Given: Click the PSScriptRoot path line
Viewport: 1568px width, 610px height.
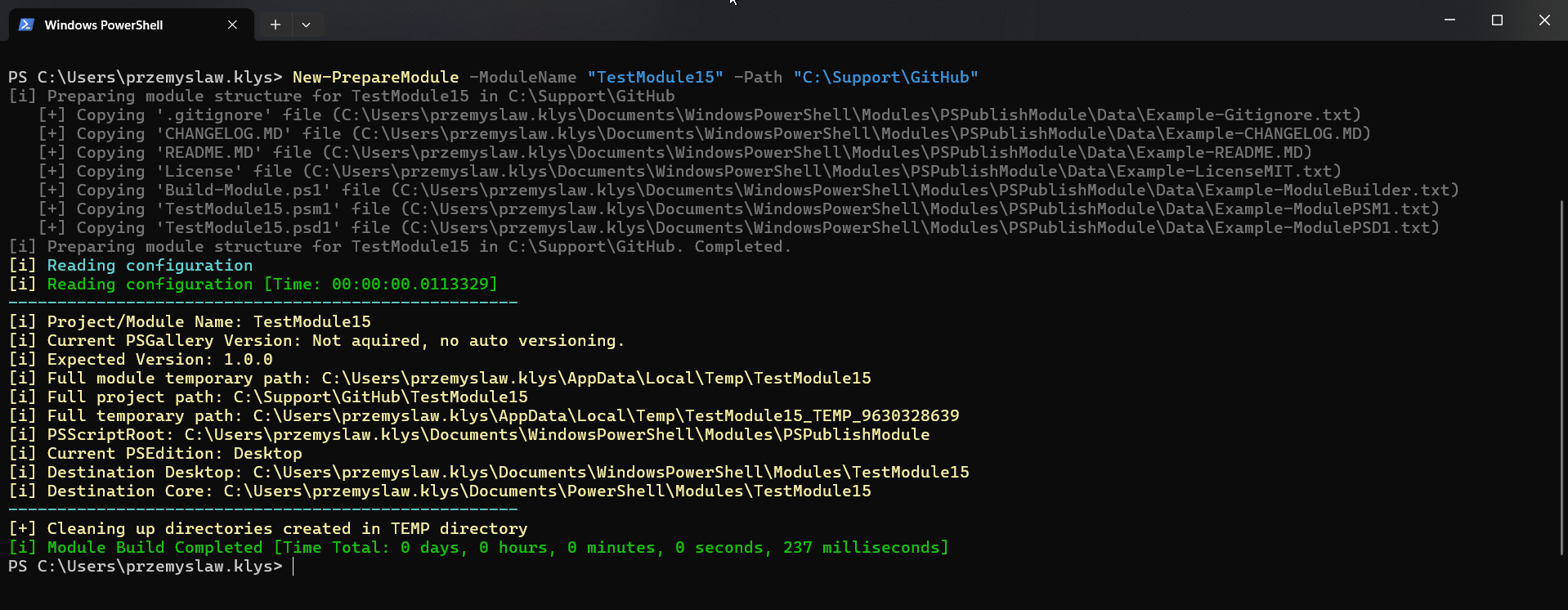Looking at the screenshot, I should 469,434.
